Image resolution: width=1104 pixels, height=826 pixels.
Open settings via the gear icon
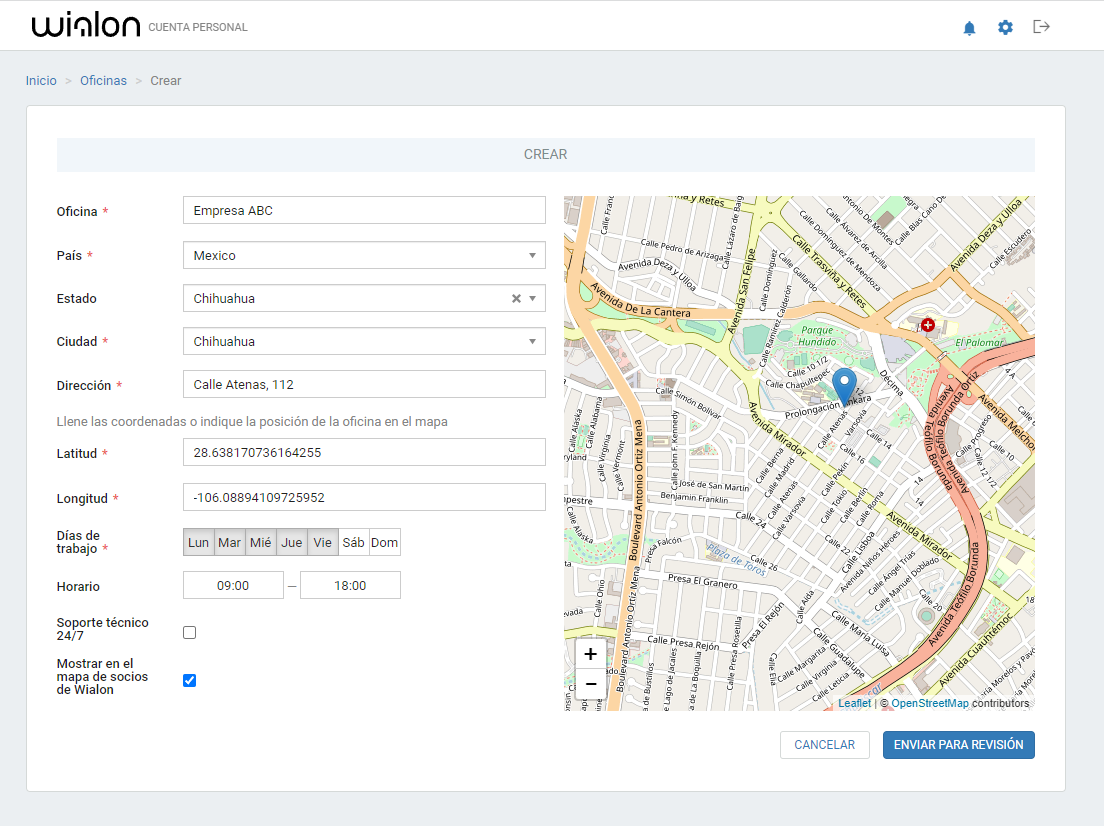coord(1005,28)
